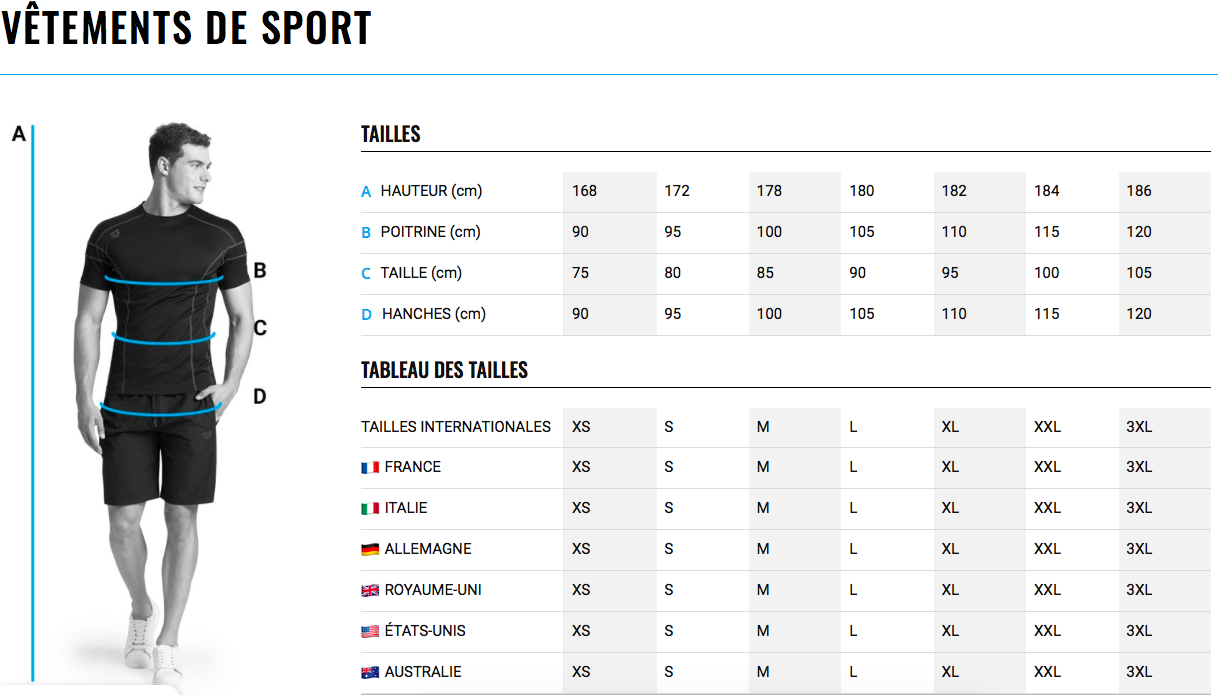Click the United States flag icon
The image size is (1218, 695).
370,631
